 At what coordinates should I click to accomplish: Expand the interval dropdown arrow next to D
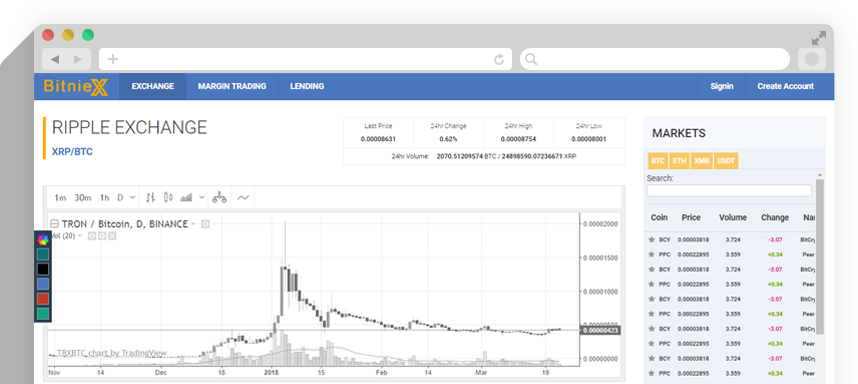[132, 197]
